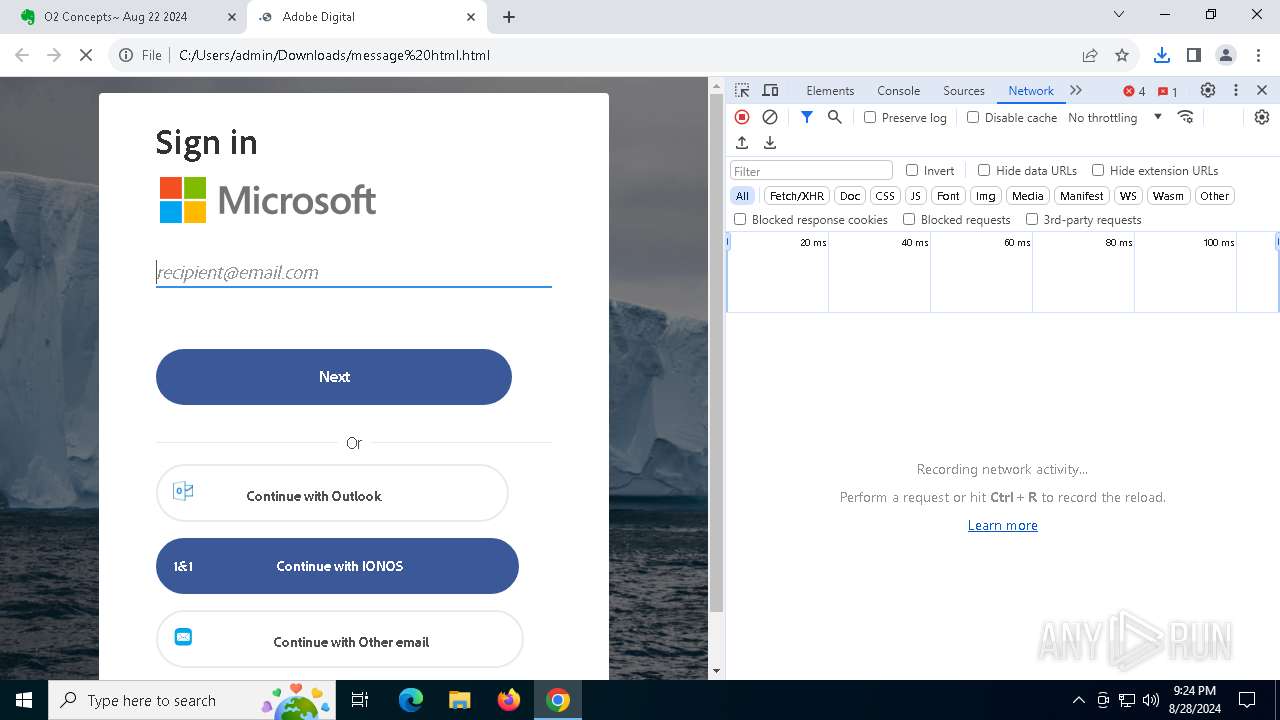
Task: Show hidden system tray icons
Action: (1078, 700)
